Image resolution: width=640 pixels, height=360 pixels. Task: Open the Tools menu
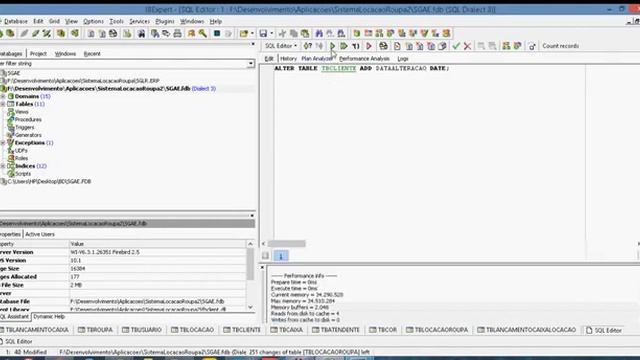click(x=116, y=21)
